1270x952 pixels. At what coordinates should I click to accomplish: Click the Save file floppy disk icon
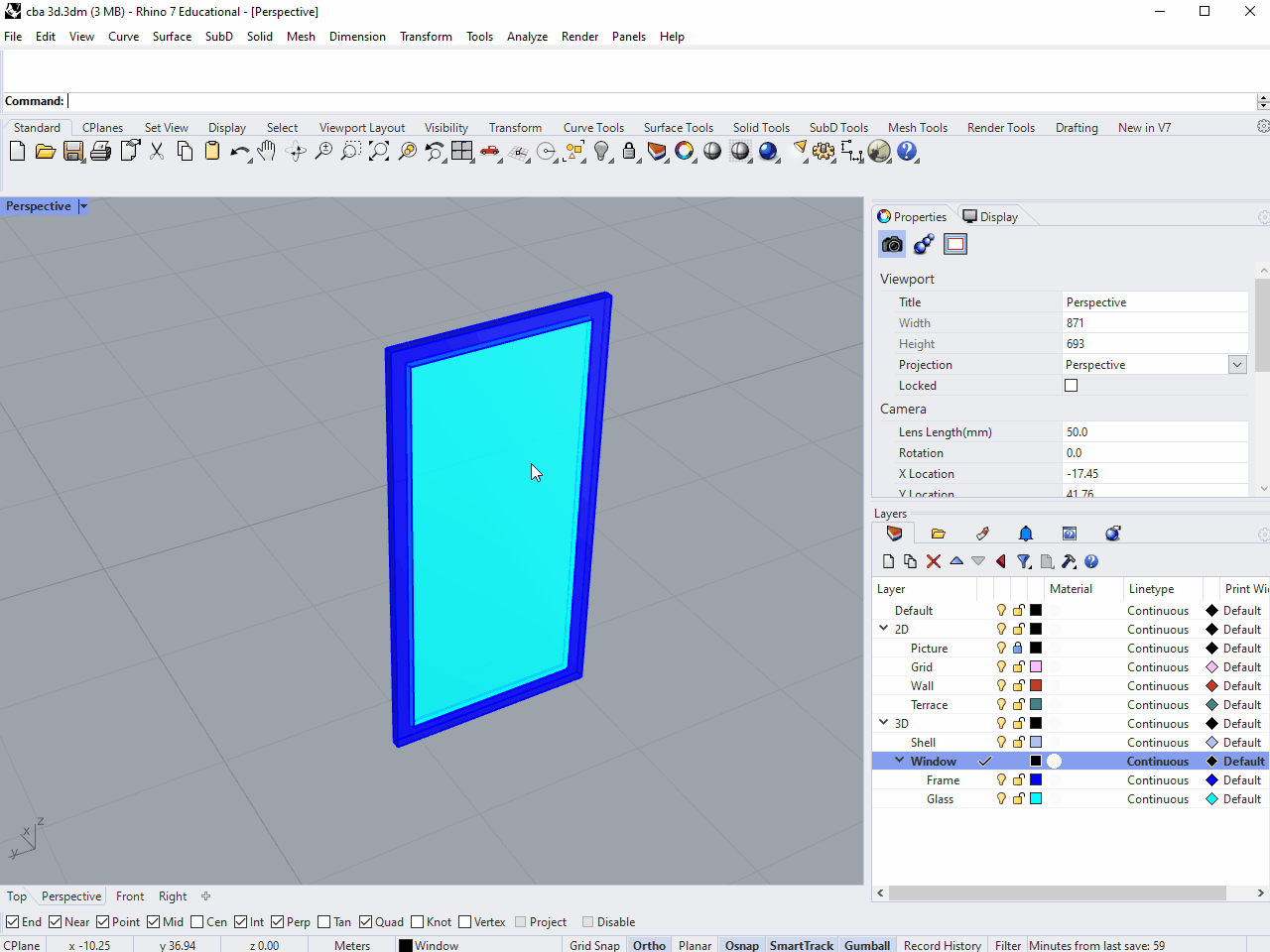click(x=73, y=152)
